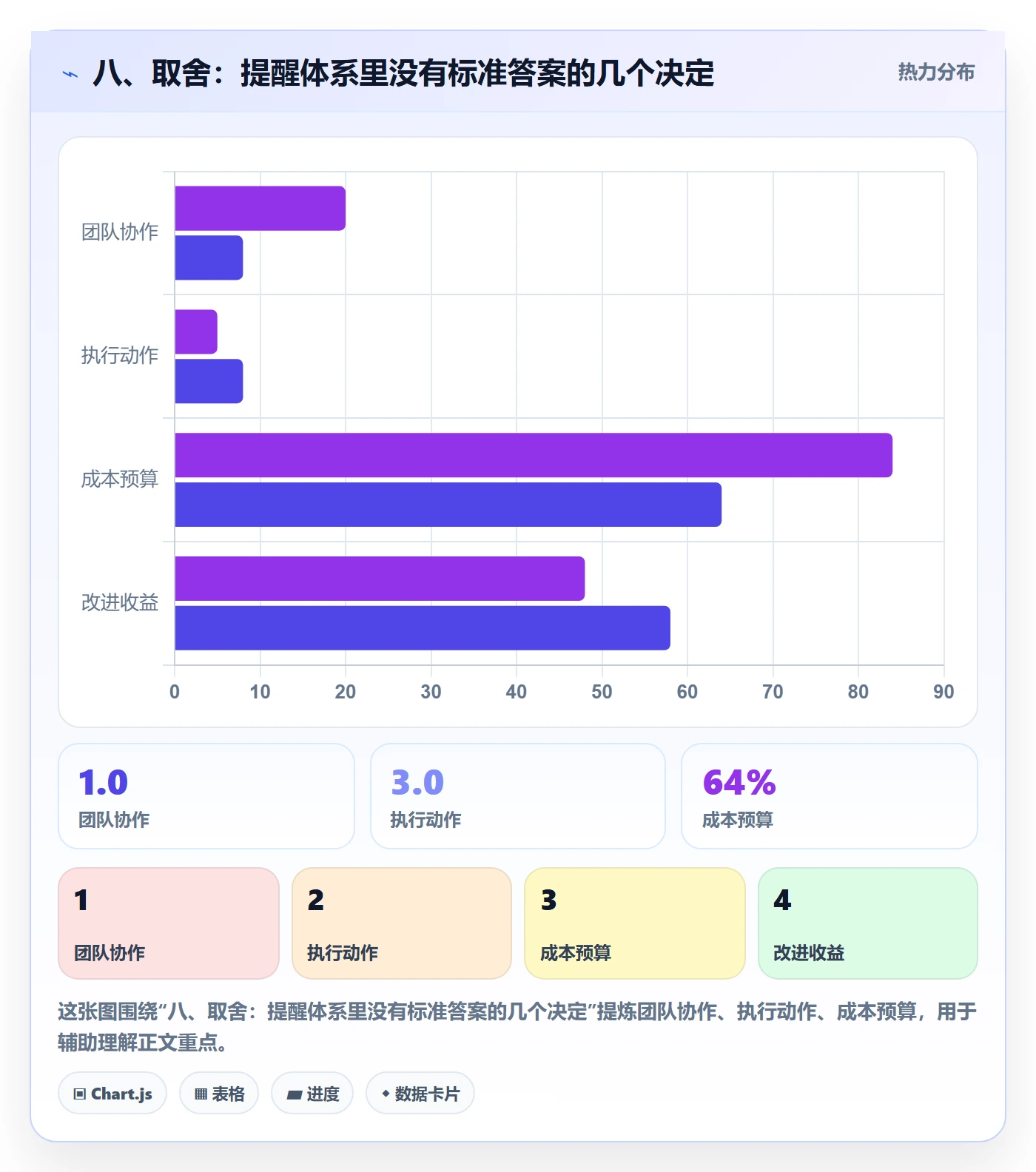Select the purple 改进收益 bar
This screenshot has width=1036, height=1172.
380,579
